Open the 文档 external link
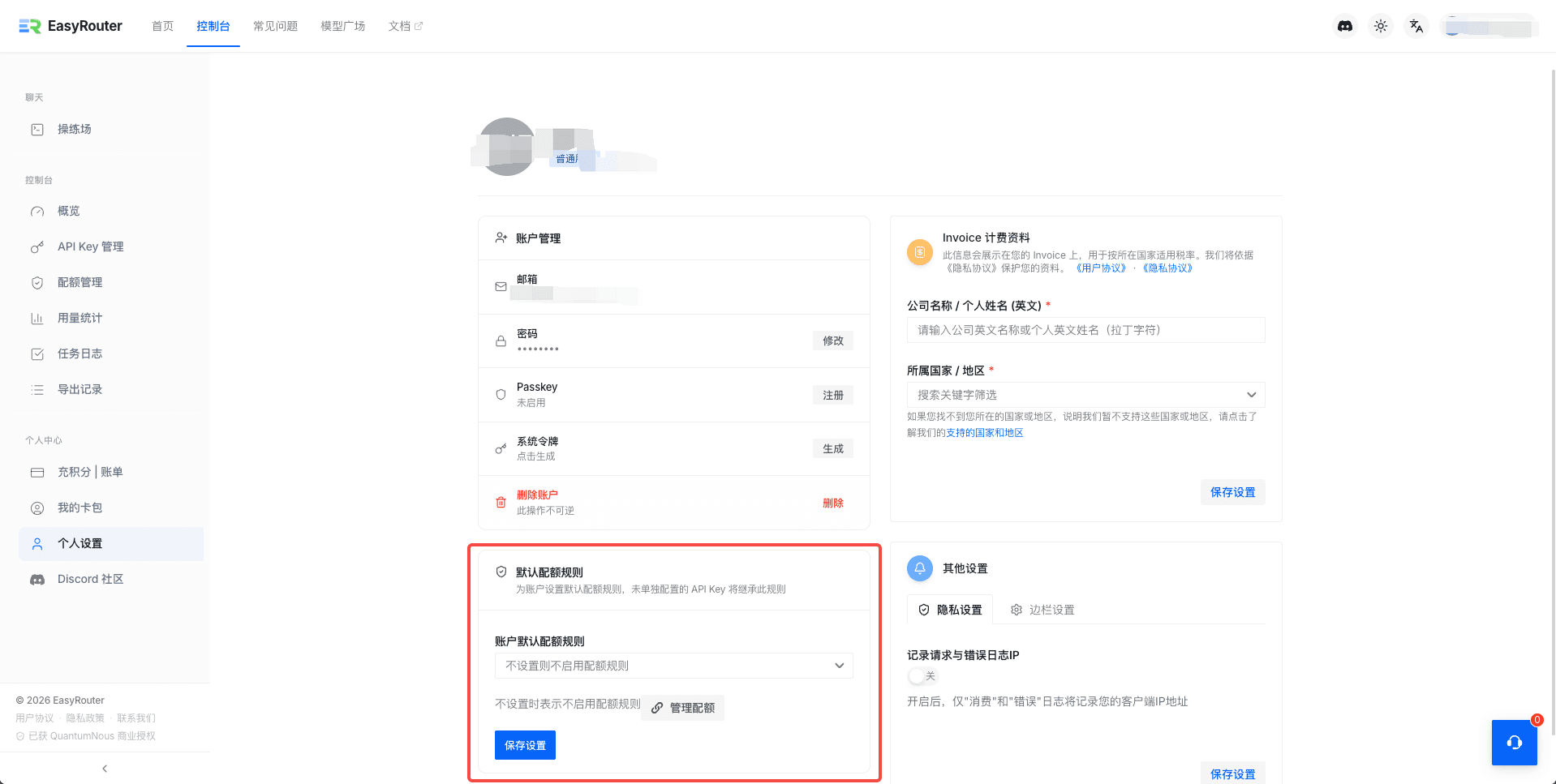Screen dimensions: 1556x784 [406, 26]
